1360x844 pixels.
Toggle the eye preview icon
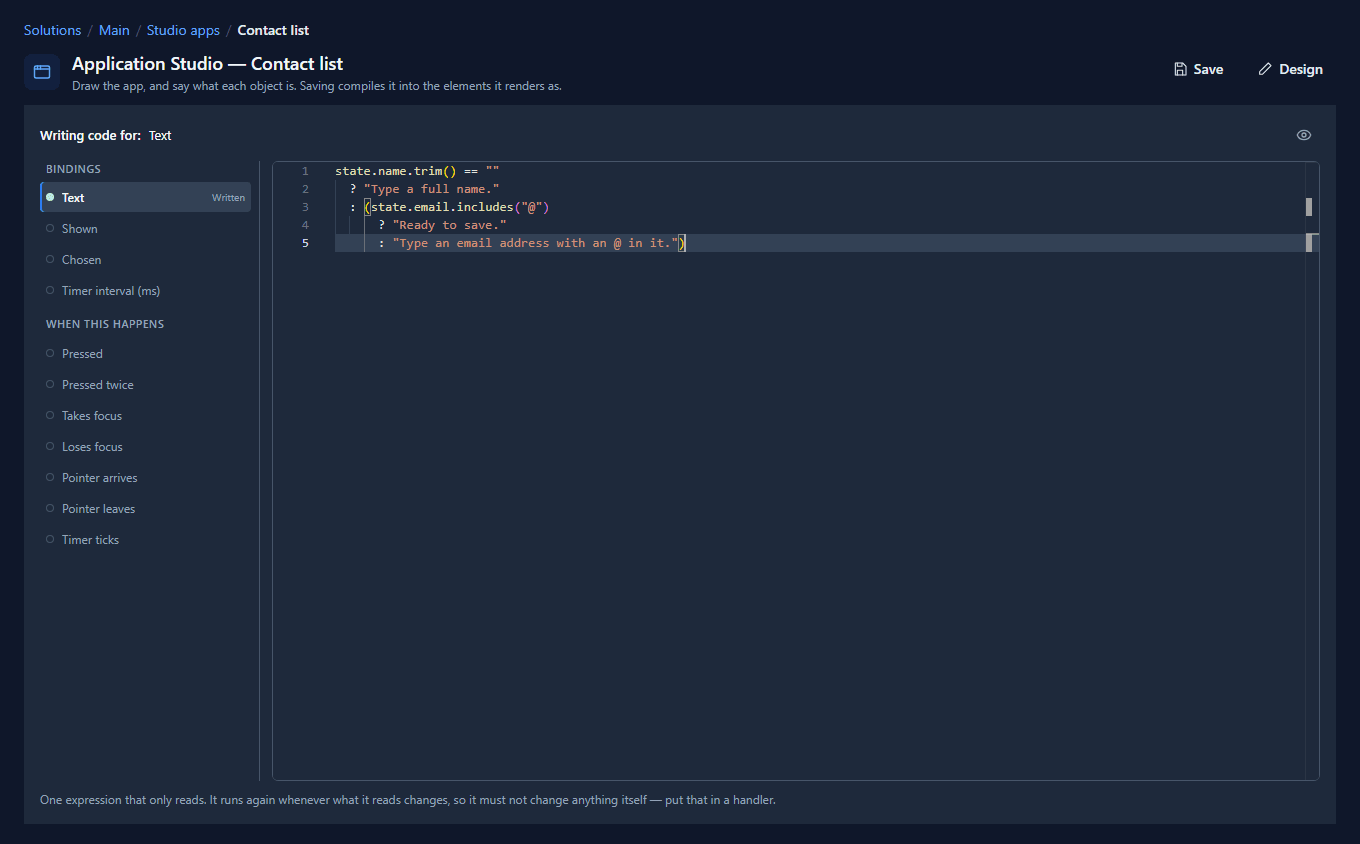(x=1304, y=135)
